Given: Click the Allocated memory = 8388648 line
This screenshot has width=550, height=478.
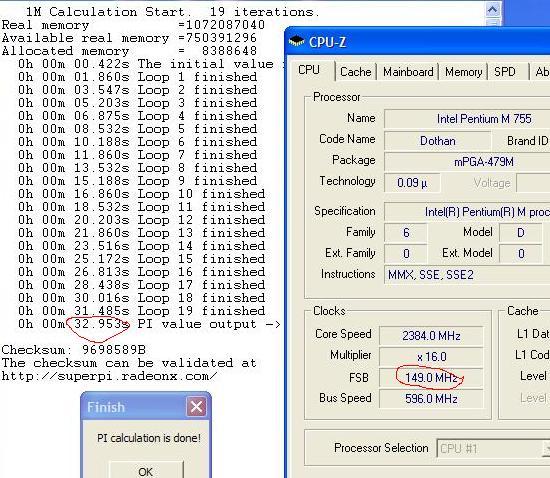Looking at the screenshot, I should pyautogui.click(x=129, y=51).
